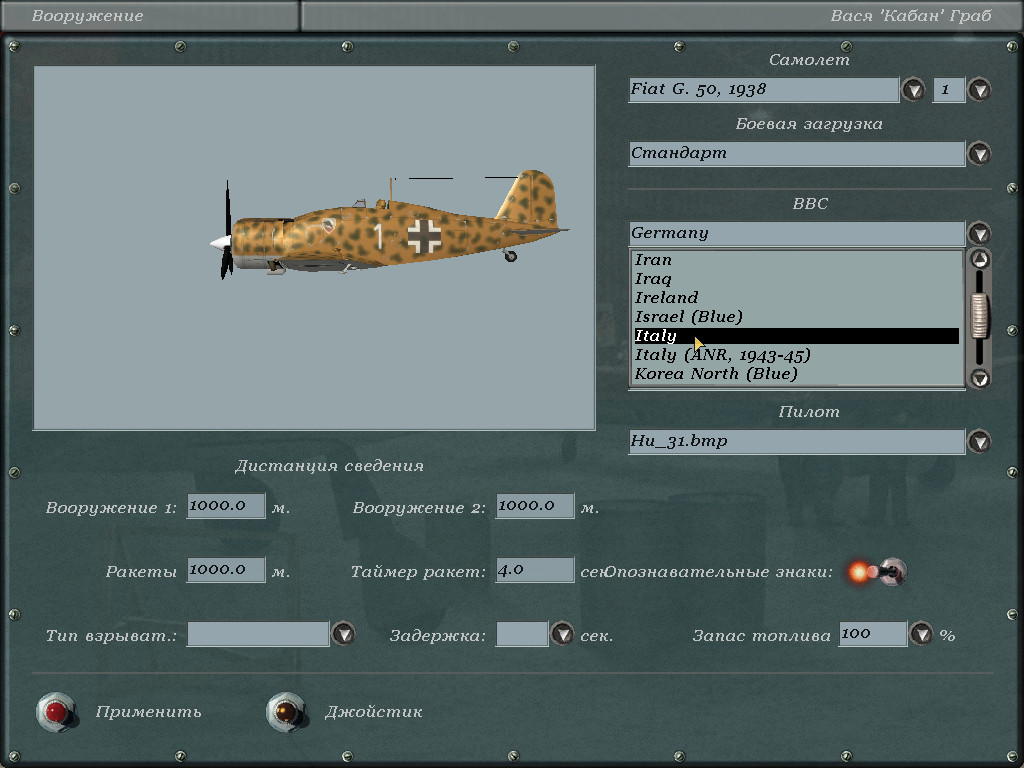Toggle the Опознавательные знаки markings switch
The image size is (1024, 768).
tap(878, 572)
